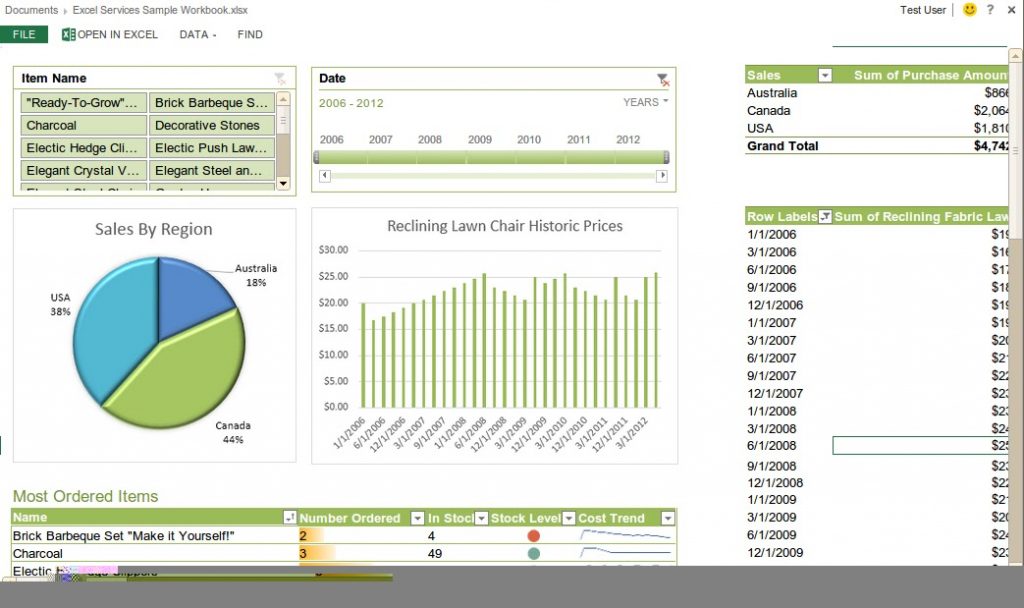Click the scroll-down arrow in the Item Name slicer

point(285,185)
